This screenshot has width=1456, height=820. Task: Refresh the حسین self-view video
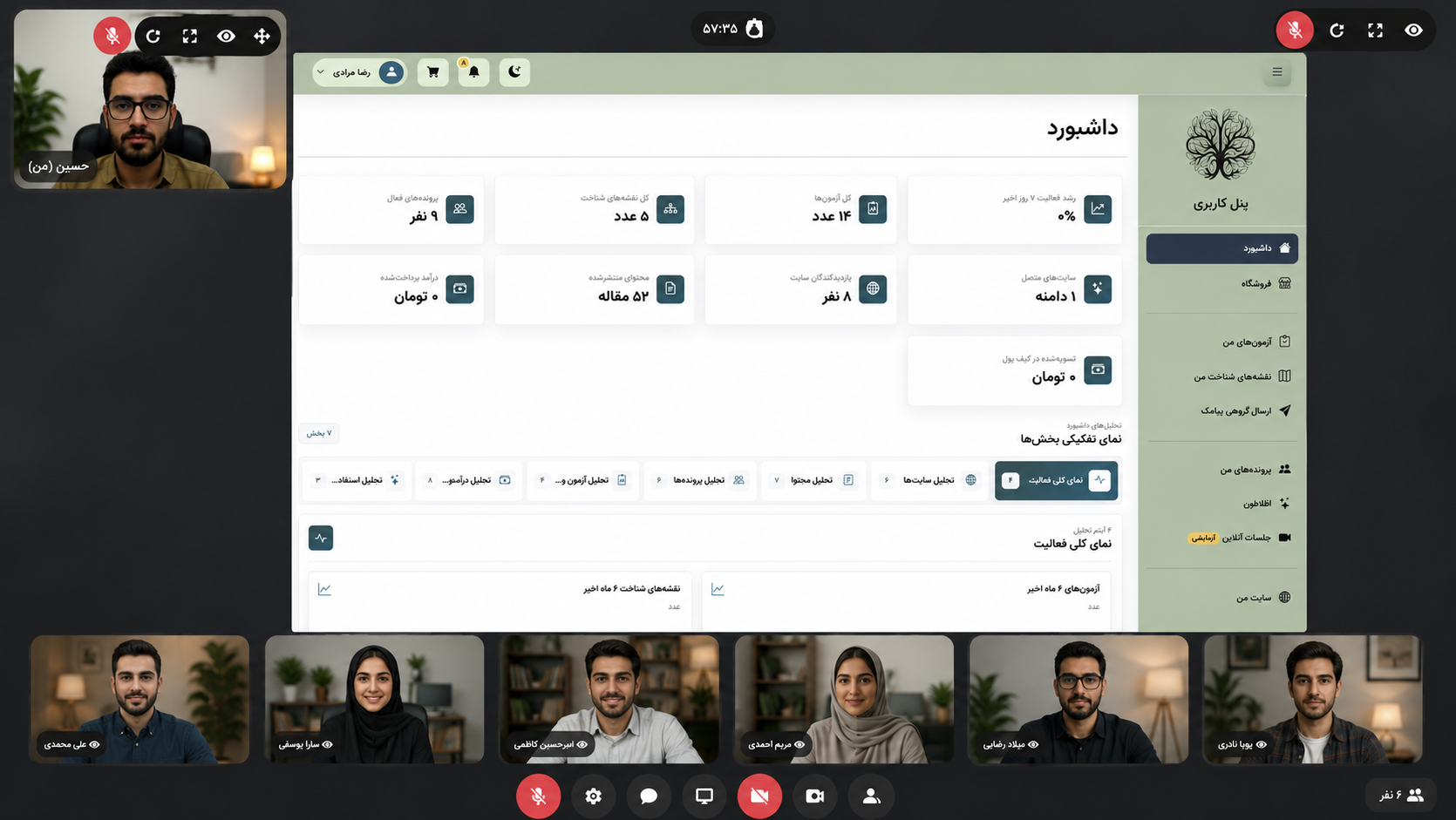tap(153, 36)
